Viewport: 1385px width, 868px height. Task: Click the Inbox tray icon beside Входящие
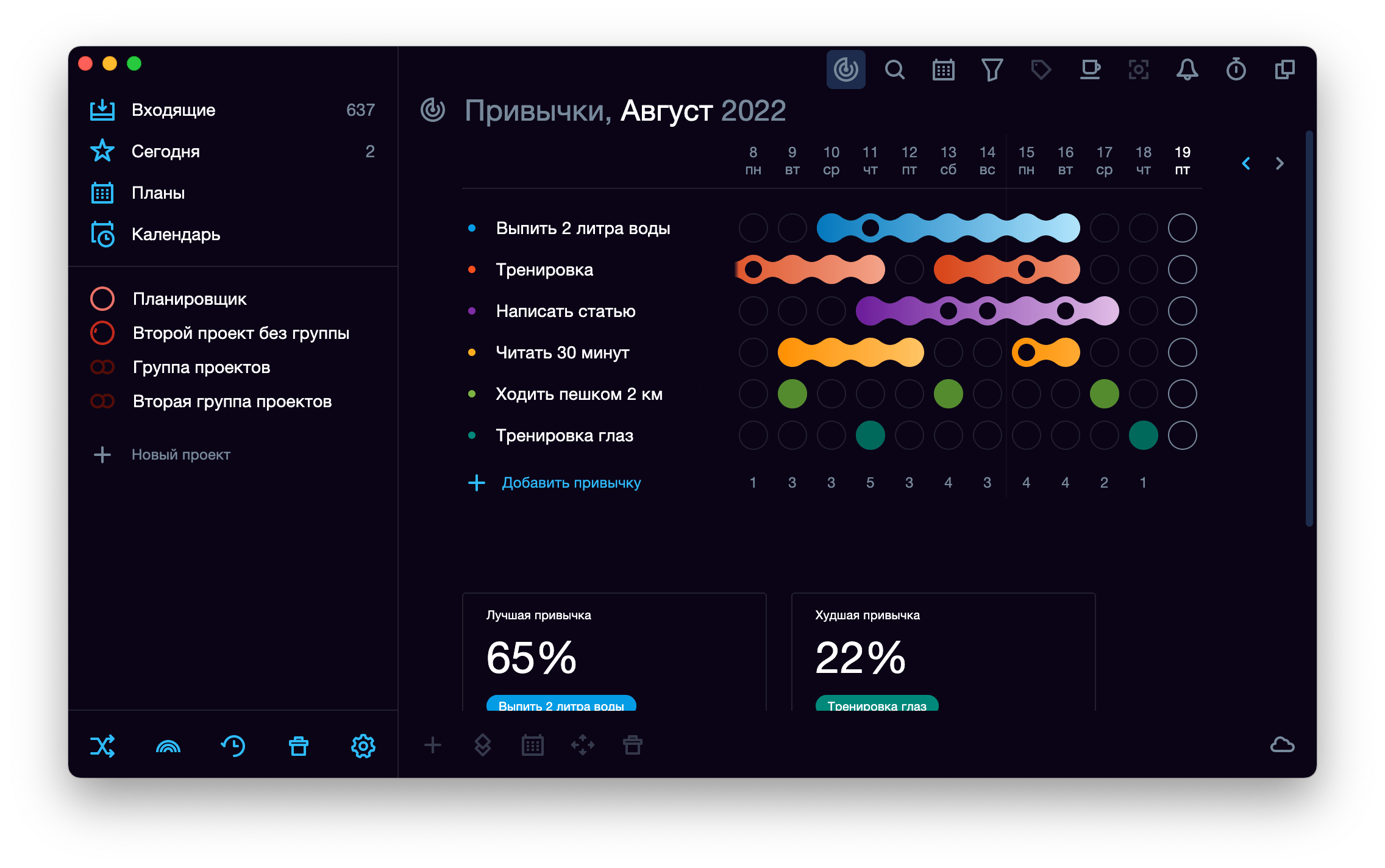(102, 110)
